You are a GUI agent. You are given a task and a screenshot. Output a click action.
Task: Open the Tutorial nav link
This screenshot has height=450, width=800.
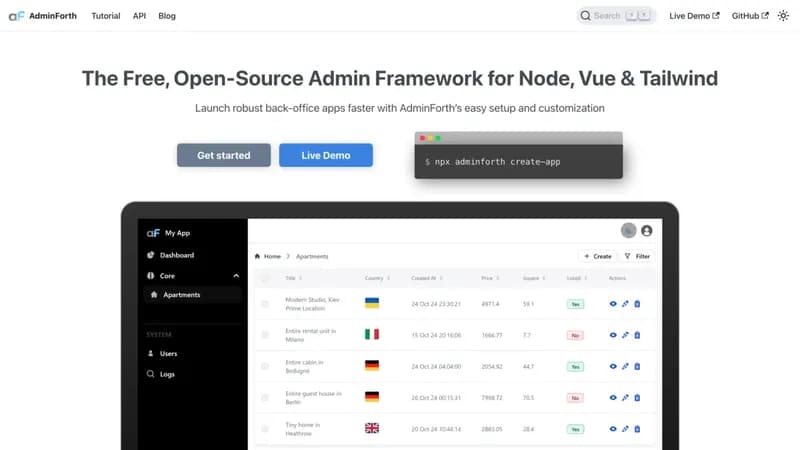pyautogui.click(x=106, y=16)
